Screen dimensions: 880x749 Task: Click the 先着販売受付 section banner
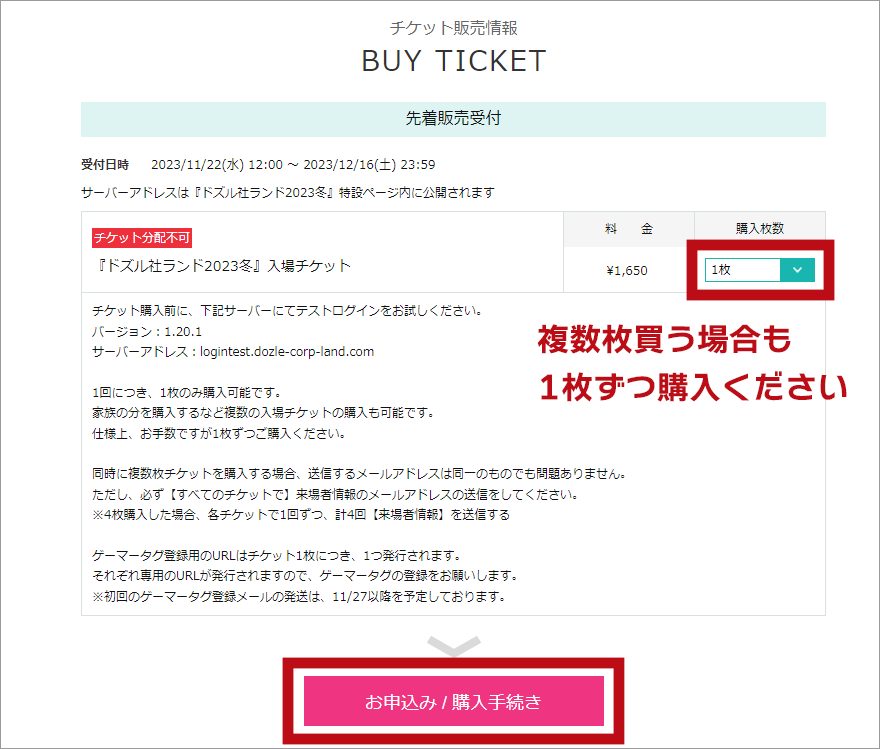point(453,119)
